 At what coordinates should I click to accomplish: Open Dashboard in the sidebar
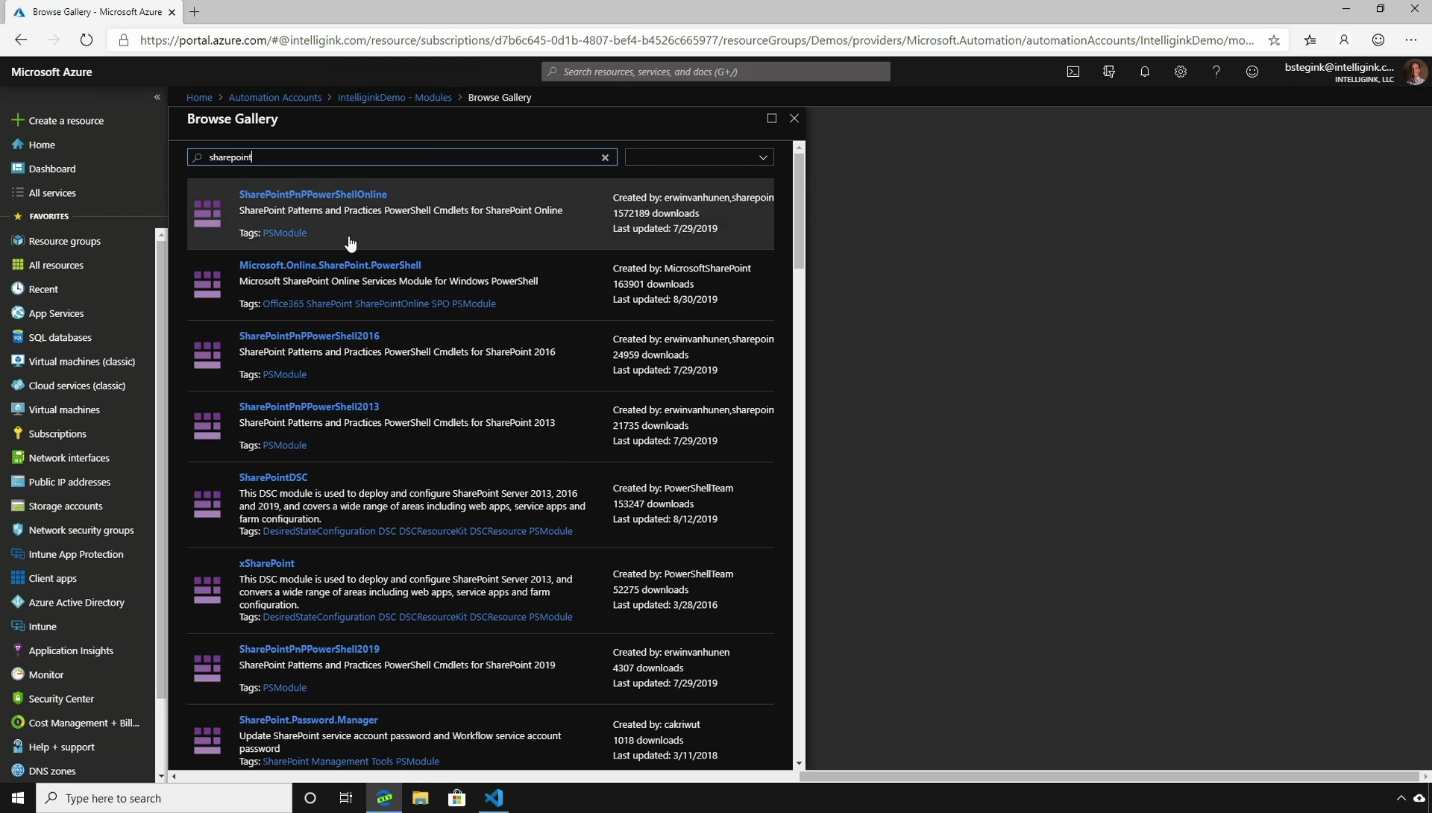point(52,169)
